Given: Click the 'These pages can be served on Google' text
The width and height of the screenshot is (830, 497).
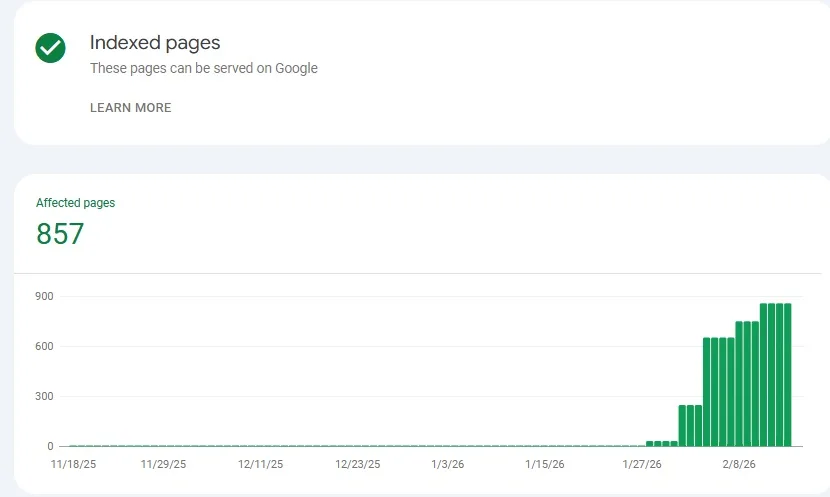Looking at the screenshot, I should pos(203,69).
